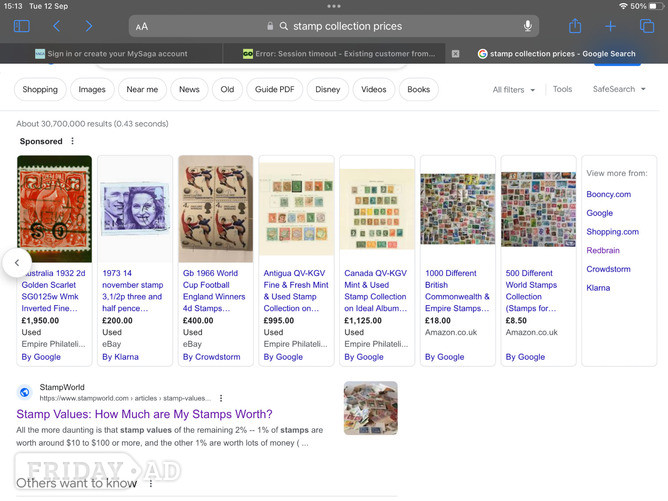The width and height of the screenshot is (668, 501).
Task: Open the Stamp Values StampWorld result
Action: click(144, 414)
